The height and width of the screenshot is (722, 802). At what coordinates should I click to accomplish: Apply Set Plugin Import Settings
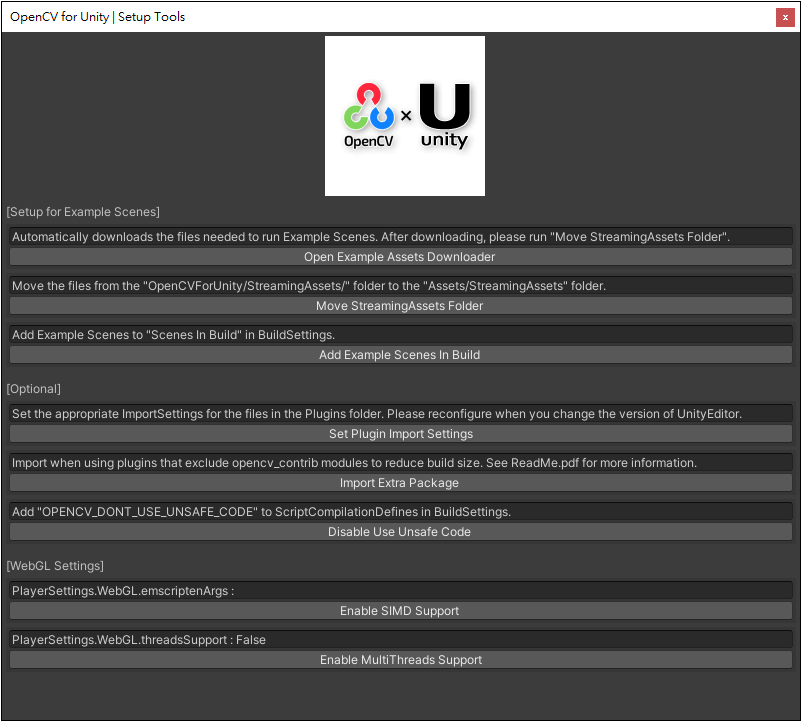pyautogui.click(x=400, y=434)
